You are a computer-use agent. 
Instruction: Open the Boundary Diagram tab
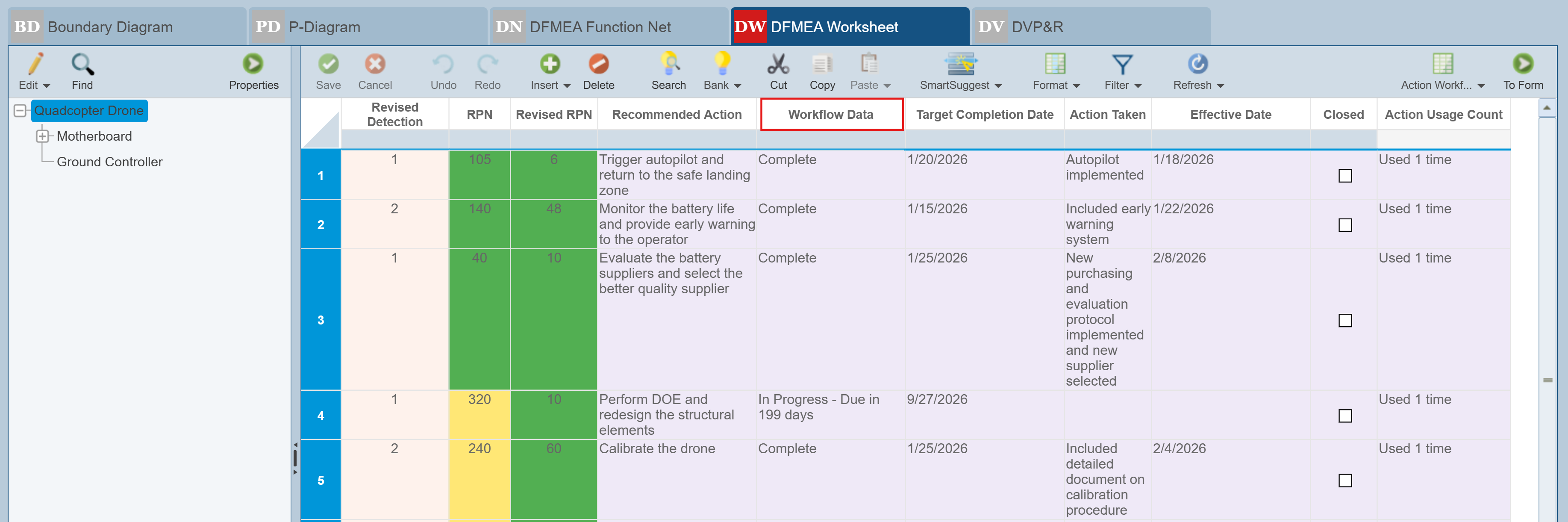109,27
